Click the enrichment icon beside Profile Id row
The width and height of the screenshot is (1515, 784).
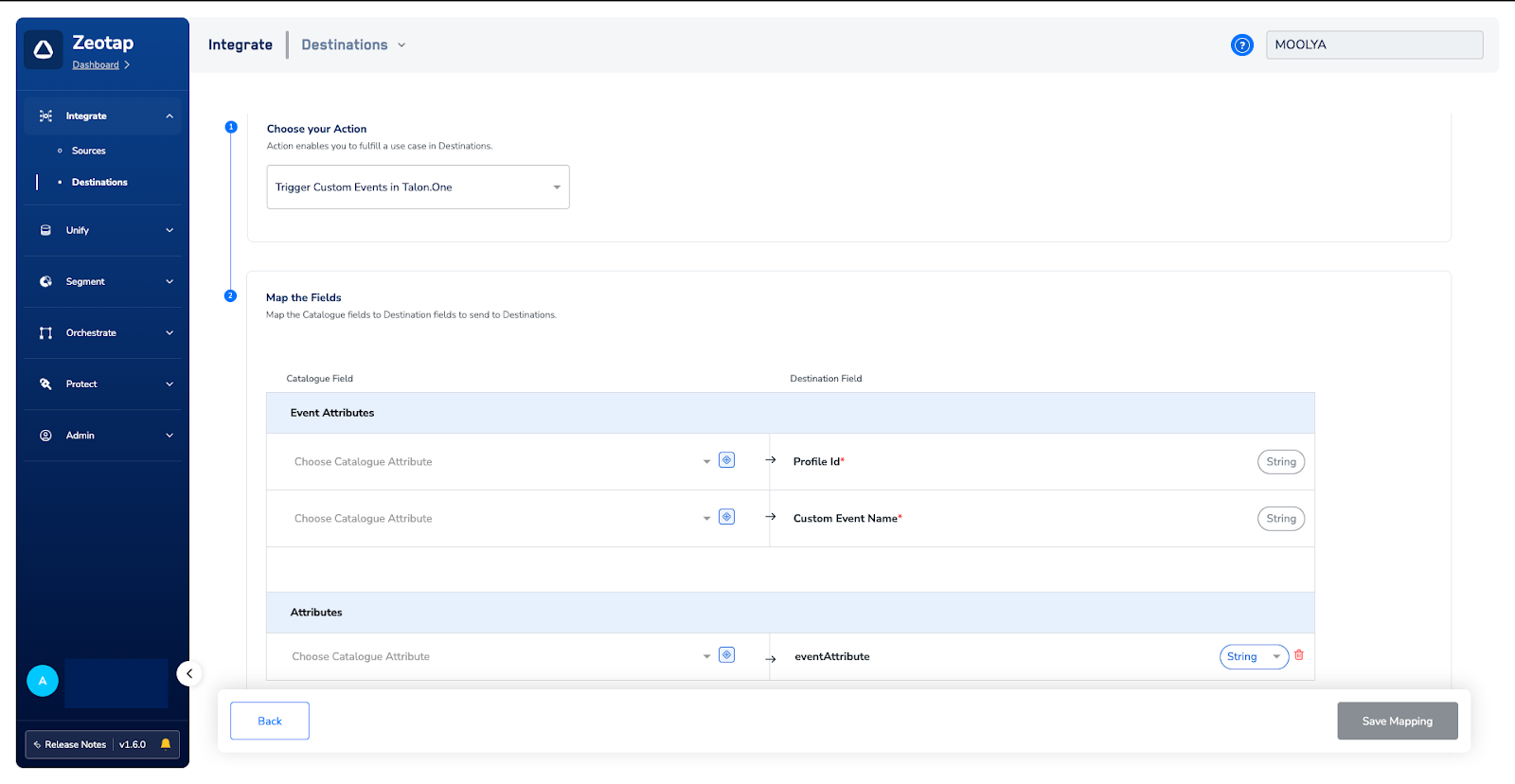727,460
